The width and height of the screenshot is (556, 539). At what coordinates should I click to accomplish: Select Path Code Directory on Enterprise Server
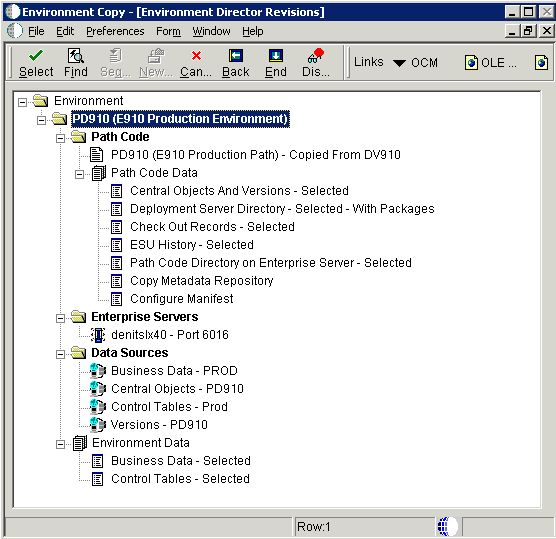[271, 263]
